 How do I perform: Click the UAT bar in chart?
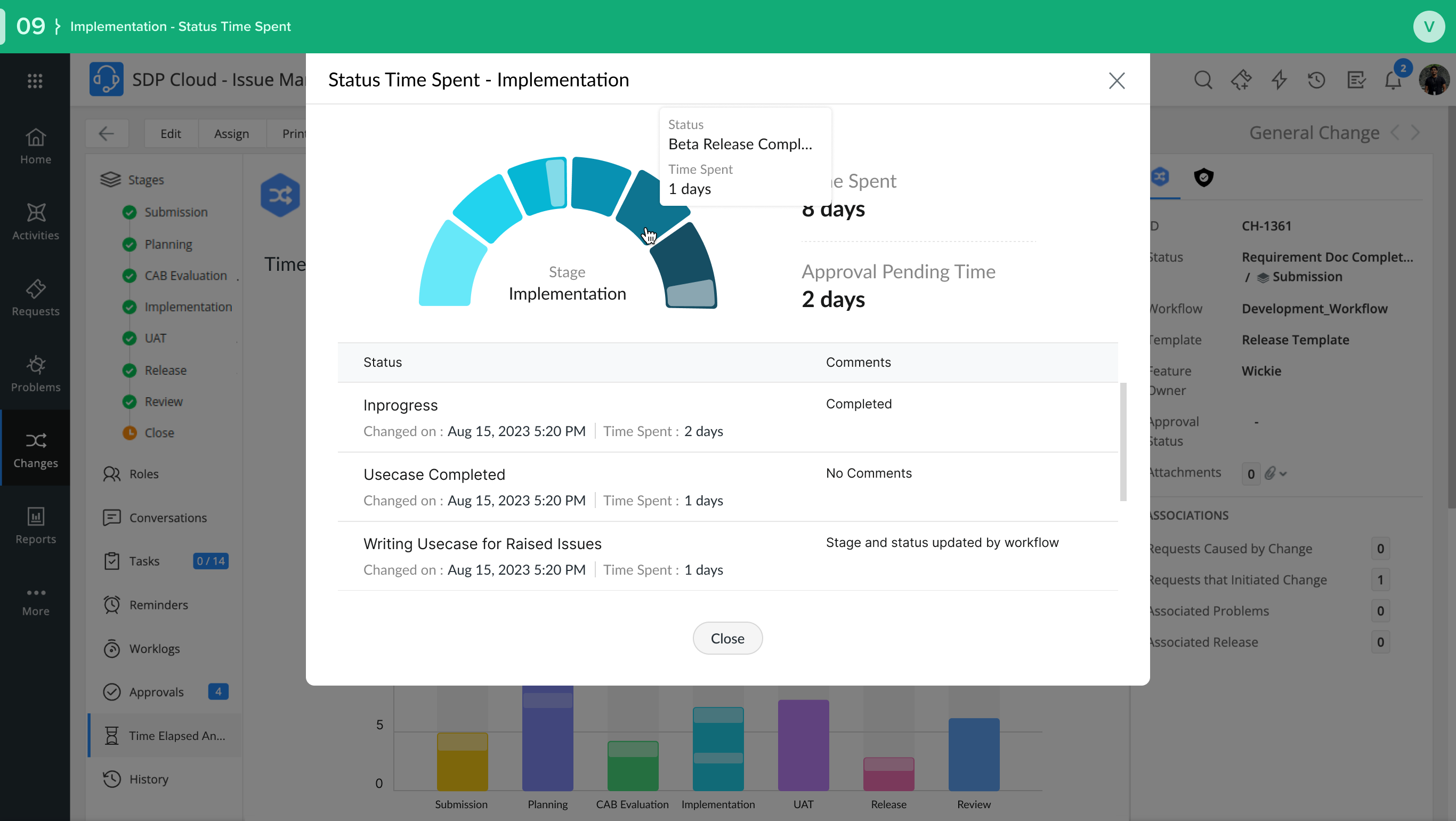click(803, 745)
